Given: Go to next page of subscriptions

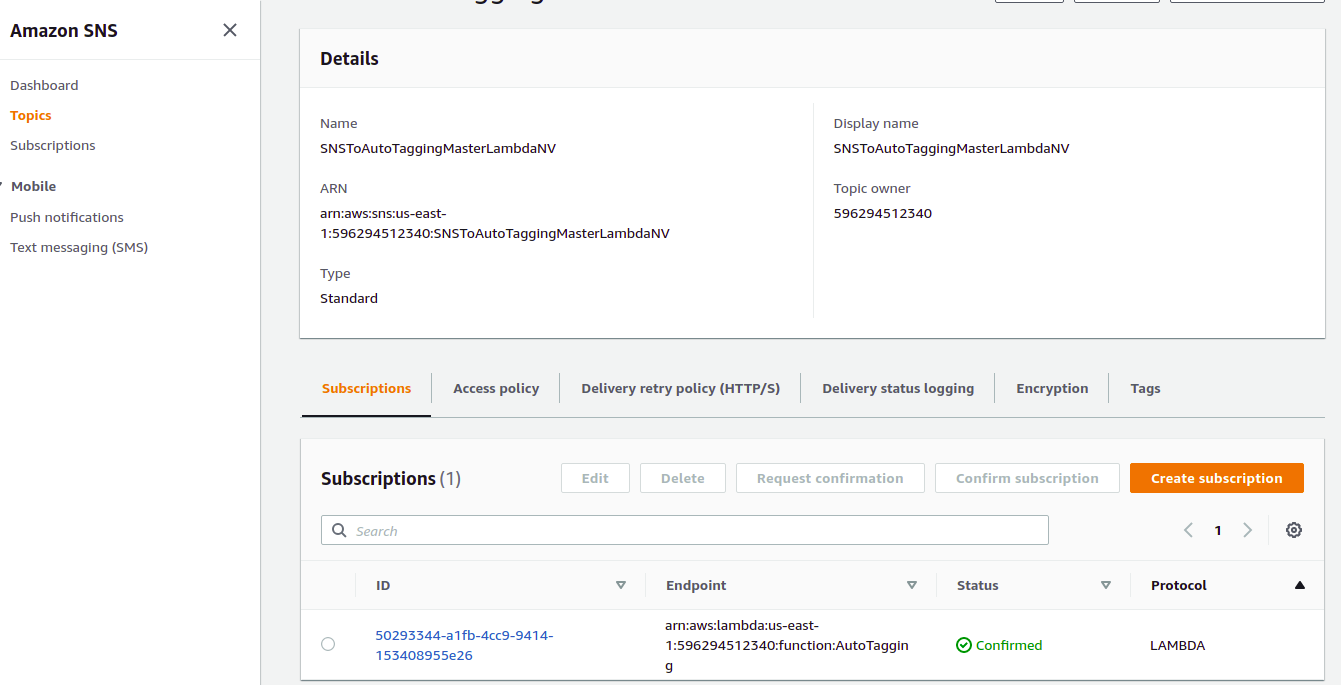Looking at the screenshot, I should (x=1247, y=530).
